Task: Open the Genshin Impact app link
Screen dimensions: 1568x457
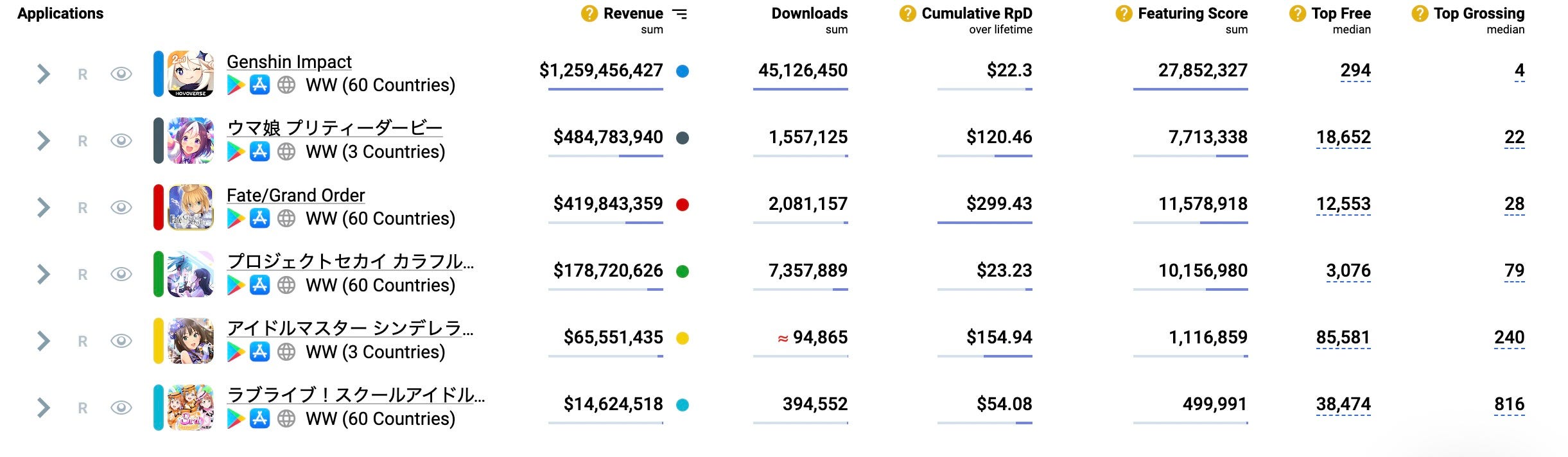Action: click(x=289, y=62)
